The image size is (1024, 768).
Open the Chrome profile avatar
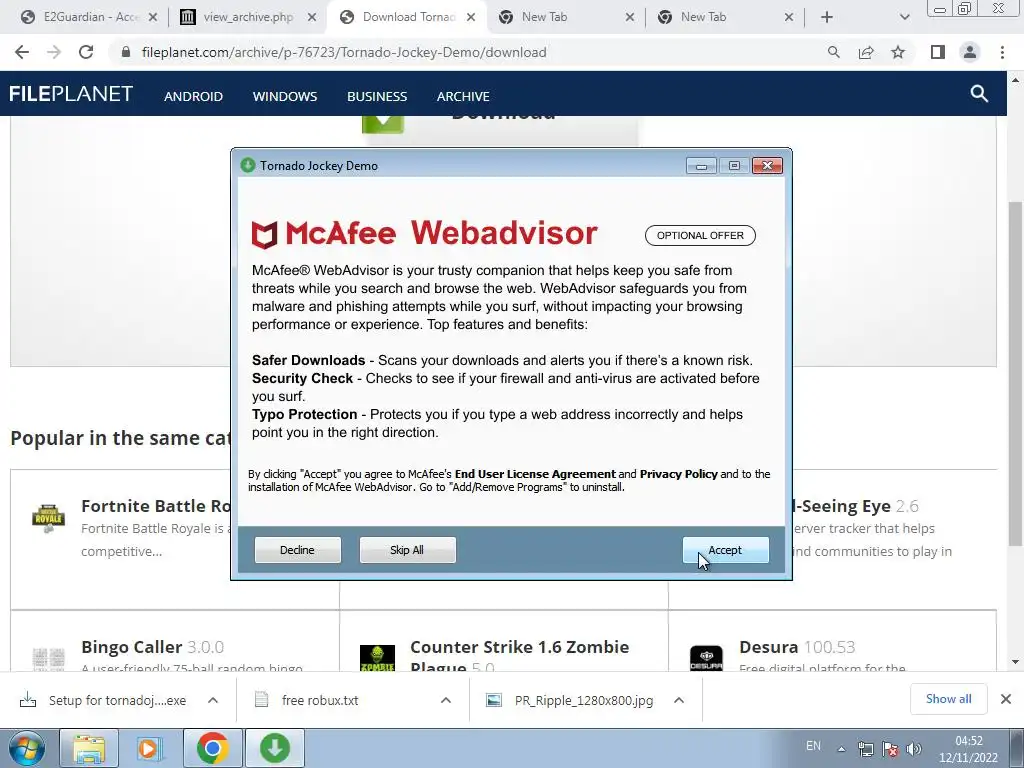(970, 52)
